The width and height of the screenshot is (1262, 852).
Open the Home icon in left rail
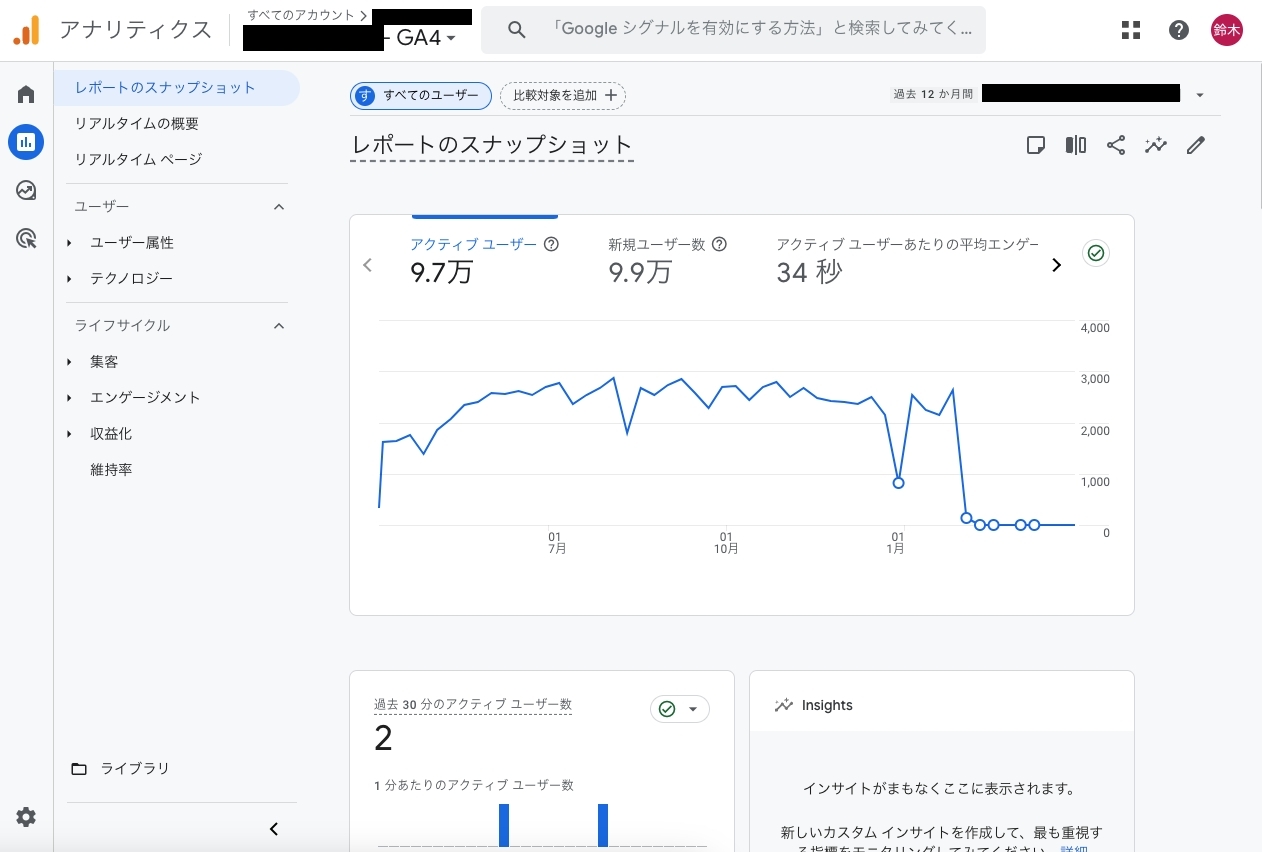[x=26, y=95]
